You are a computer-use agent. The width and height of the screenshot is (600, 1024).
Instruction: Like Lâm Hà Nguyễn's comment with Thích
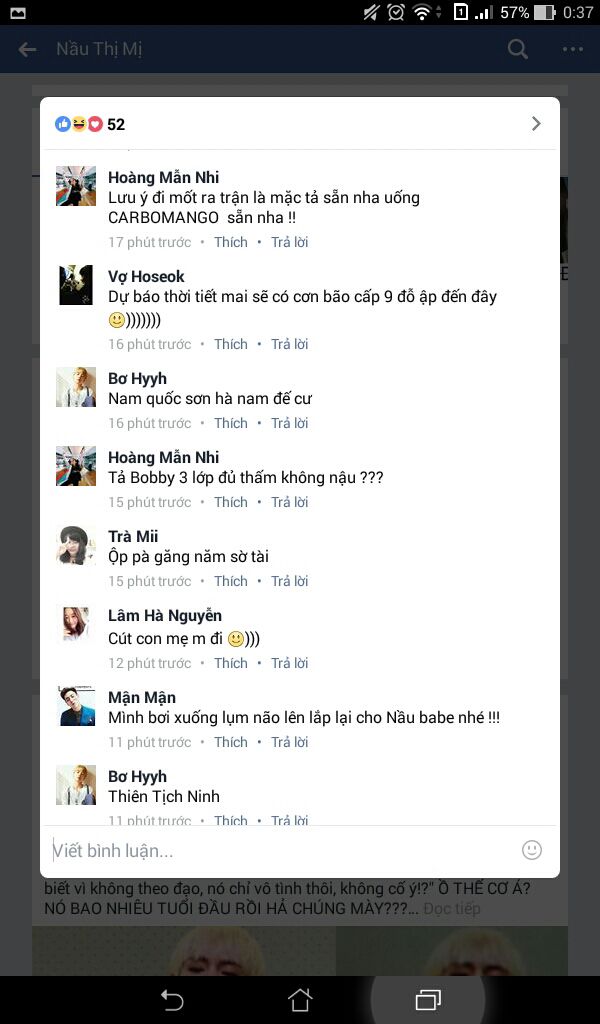coord(231,663)
